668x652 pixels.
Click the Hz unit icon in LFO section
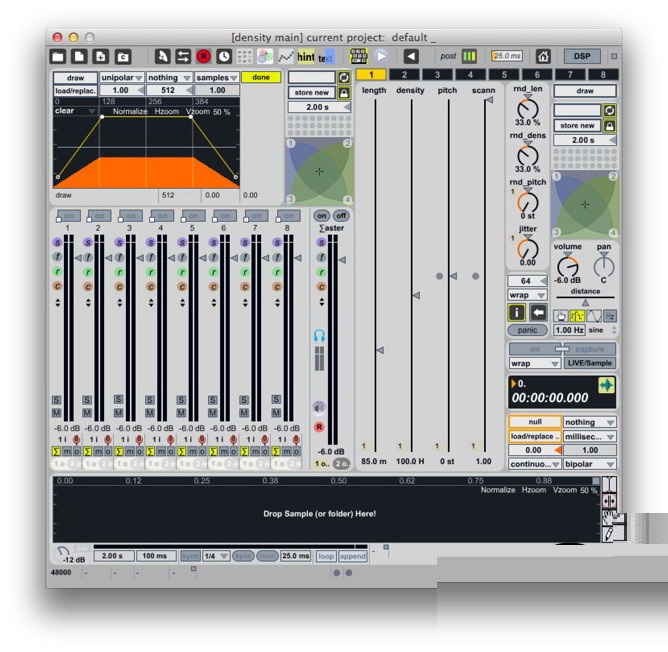(610, 316)
